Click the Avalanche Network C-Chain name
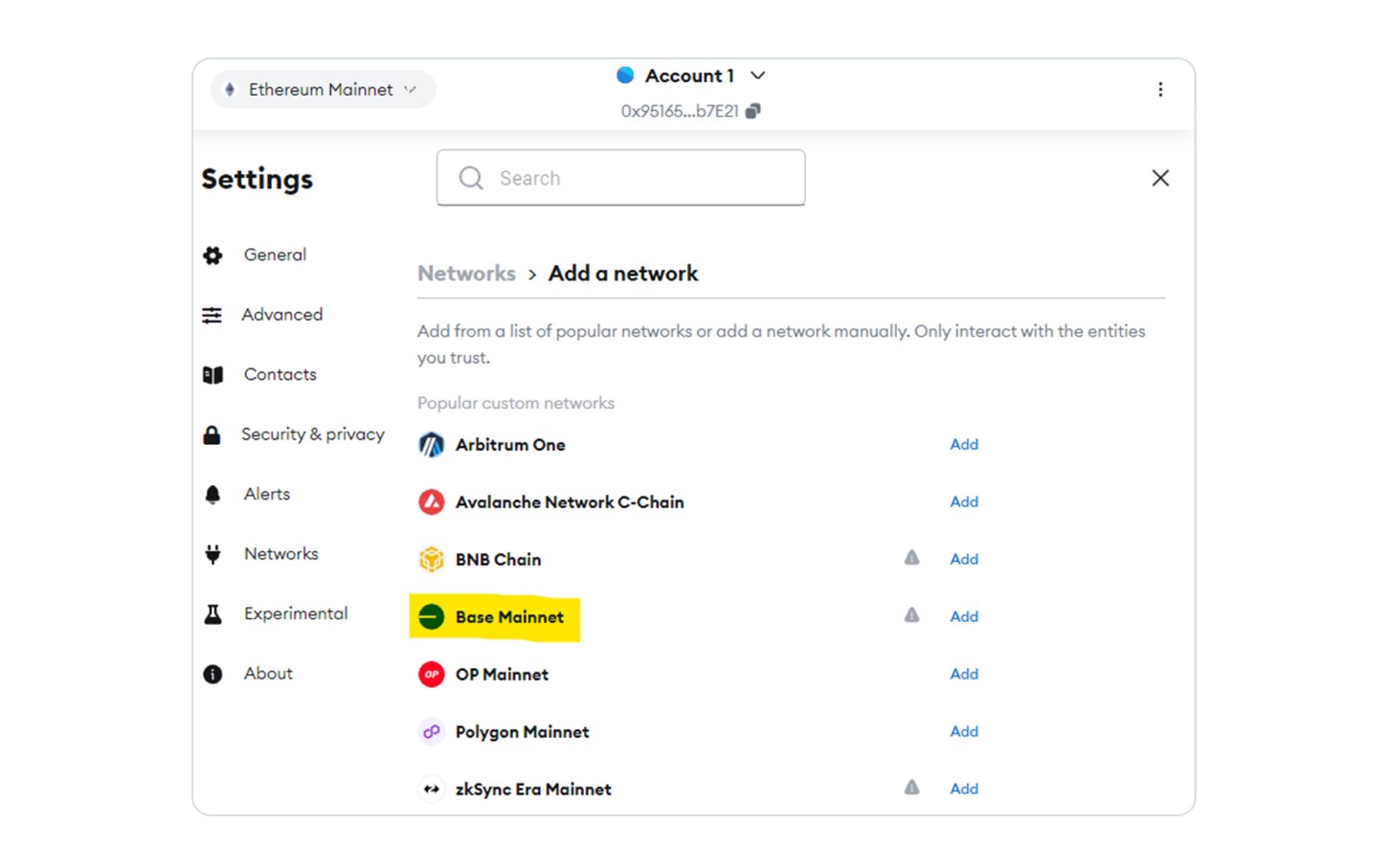1388x868 pixels. pos(570,502)
